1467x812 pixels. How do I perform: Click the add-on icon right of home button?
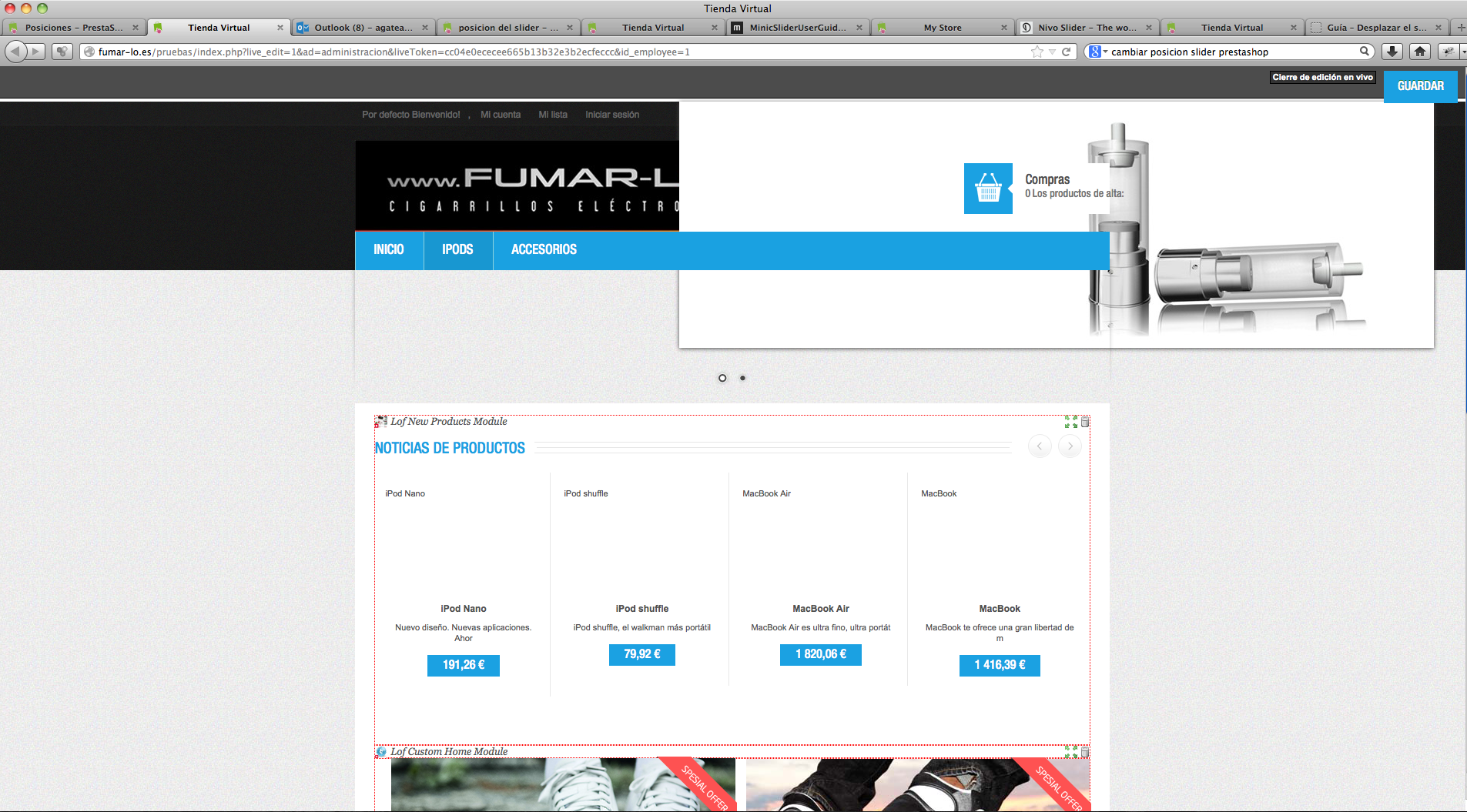pos(1449,52)
